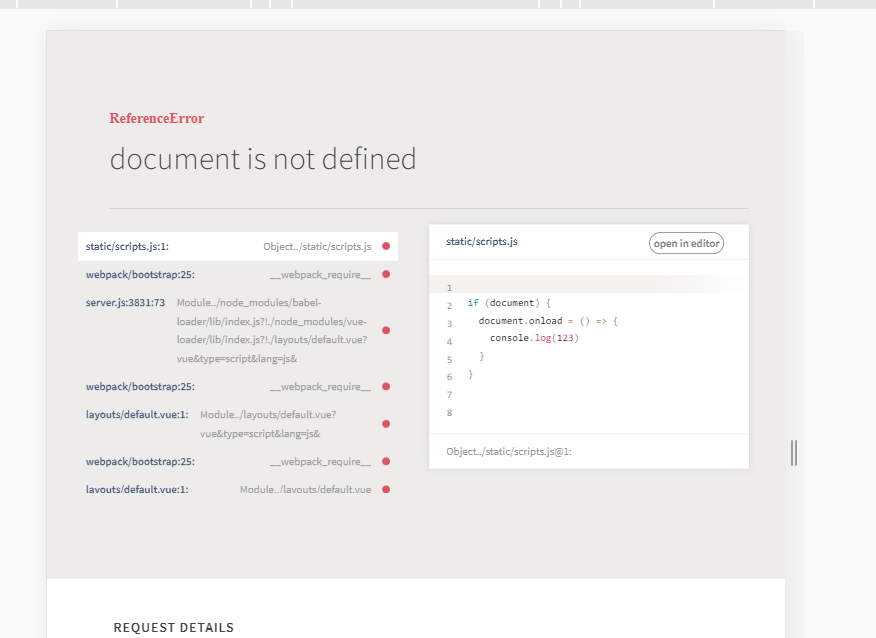Open static/scripts.js in editor
The image size is (876, 638).
click(x=686, y=243)
